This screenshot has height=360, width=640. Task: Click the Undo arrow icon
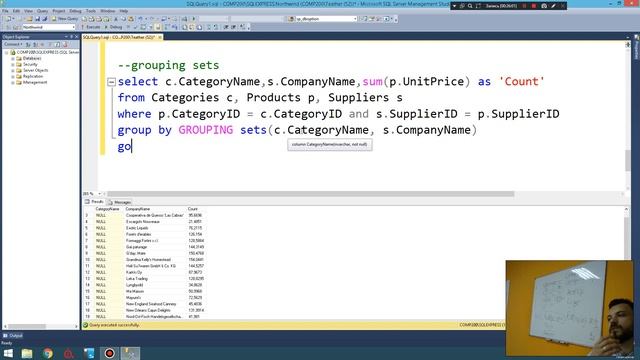[x=140, y=19]
